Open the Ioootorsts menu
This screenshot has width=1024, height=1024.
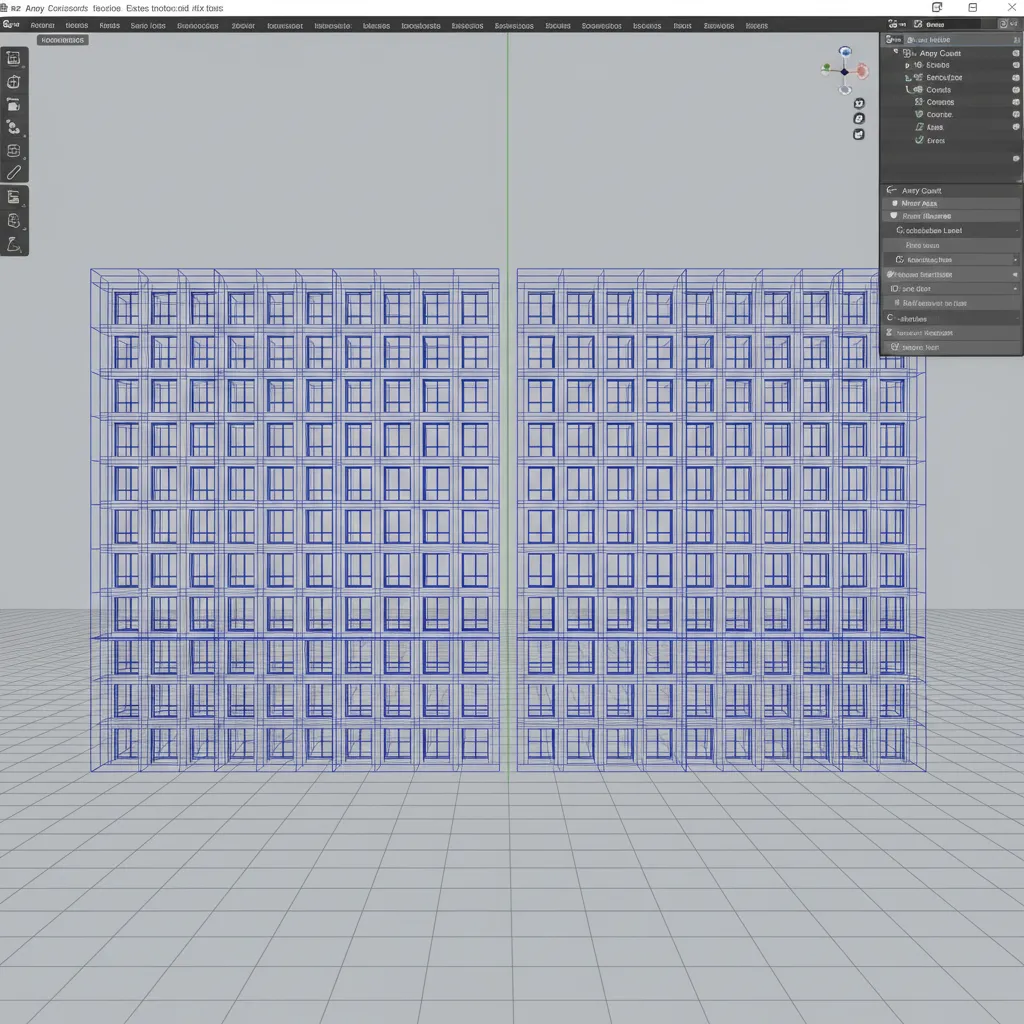421,25
